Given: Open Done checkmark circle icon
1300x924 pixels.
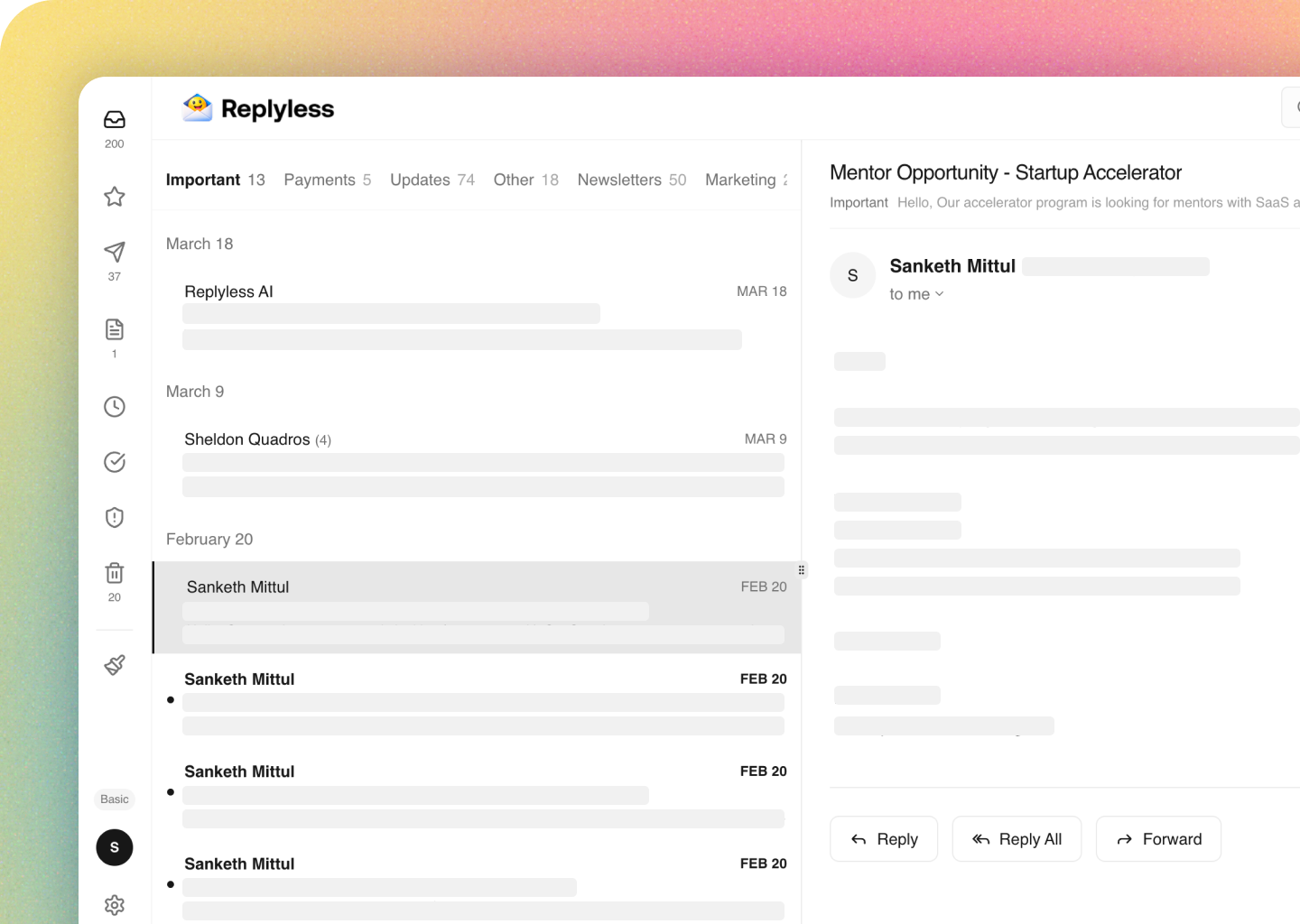Looking at the screenshot, I should [115, 462].
